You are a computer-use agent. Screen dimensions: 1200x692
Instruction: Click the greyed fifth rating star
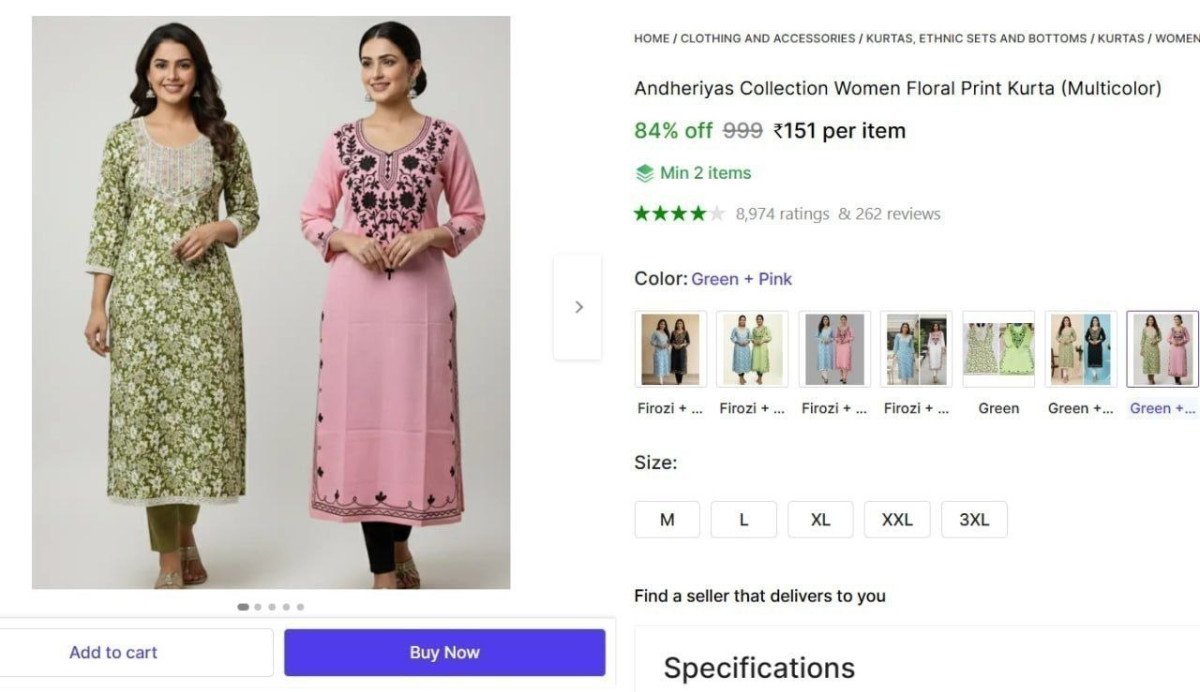716,213
